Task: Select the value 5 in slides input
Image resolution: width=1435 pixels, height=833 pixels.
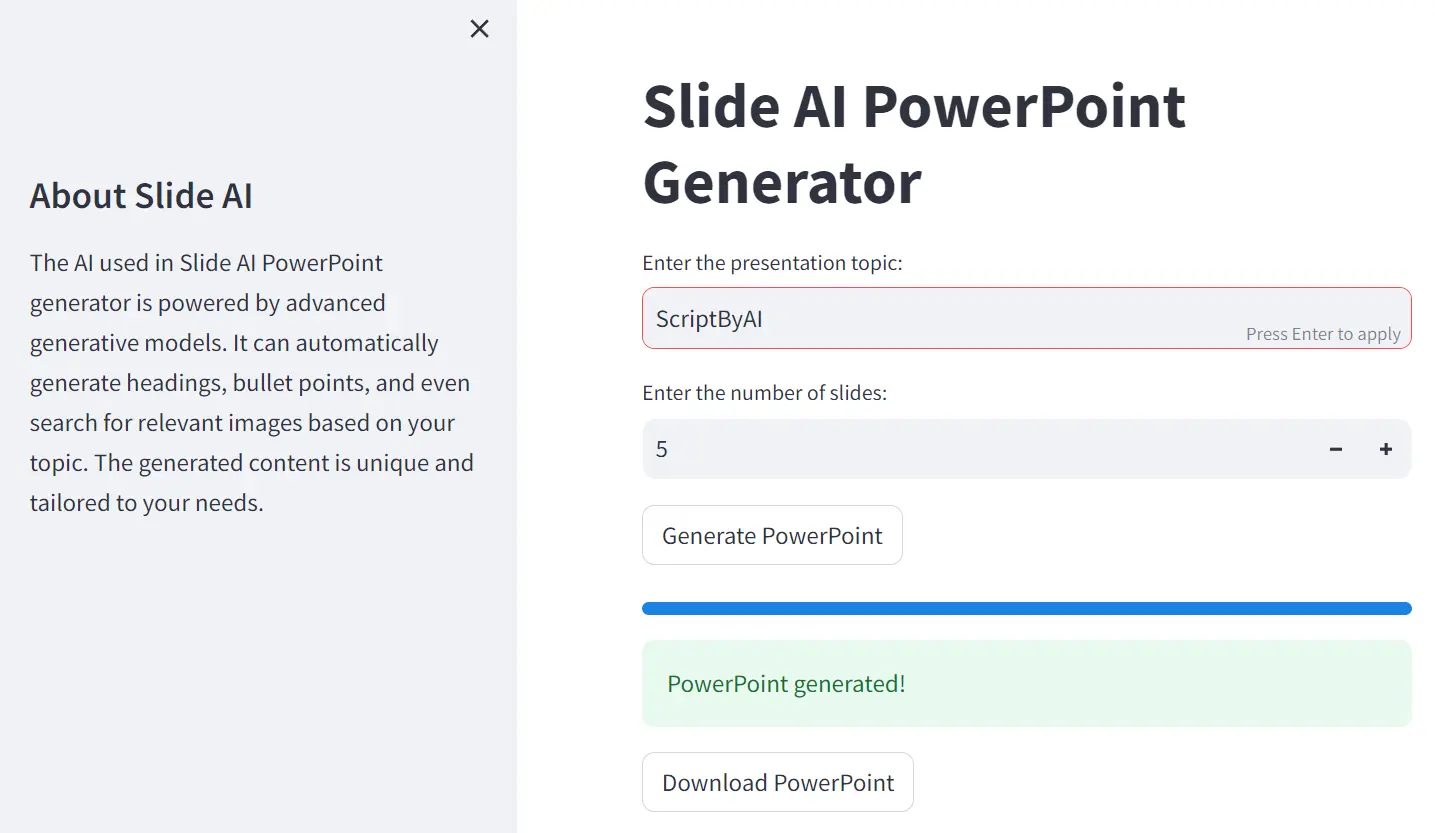Action: click(662, 449)
